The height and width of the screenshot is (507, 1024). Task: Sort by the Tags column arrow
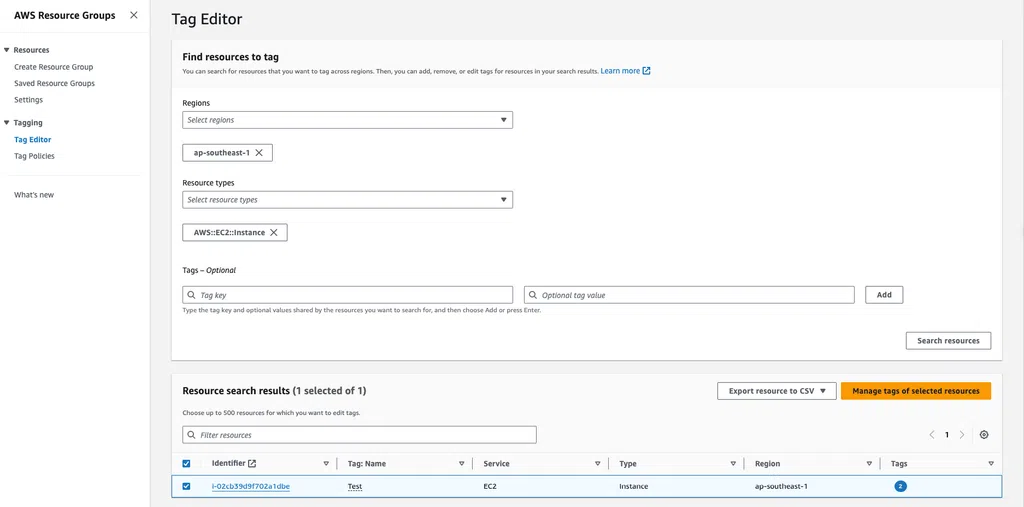[x=991, y=464]
